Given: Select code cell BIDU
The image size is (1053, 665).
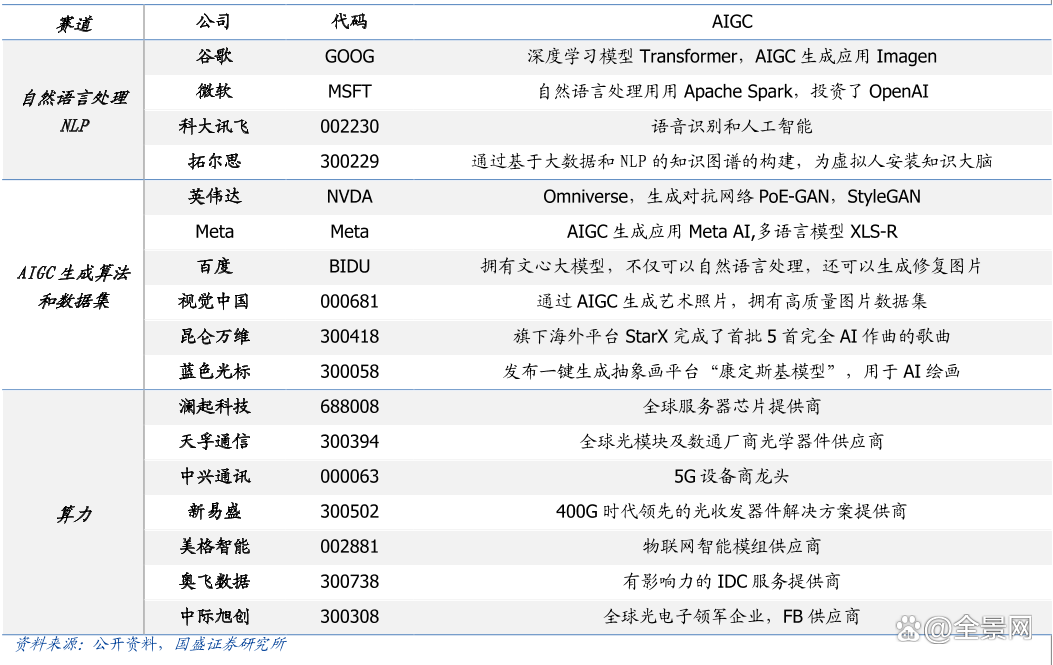Looking at the screenshot, I should 349,267.
